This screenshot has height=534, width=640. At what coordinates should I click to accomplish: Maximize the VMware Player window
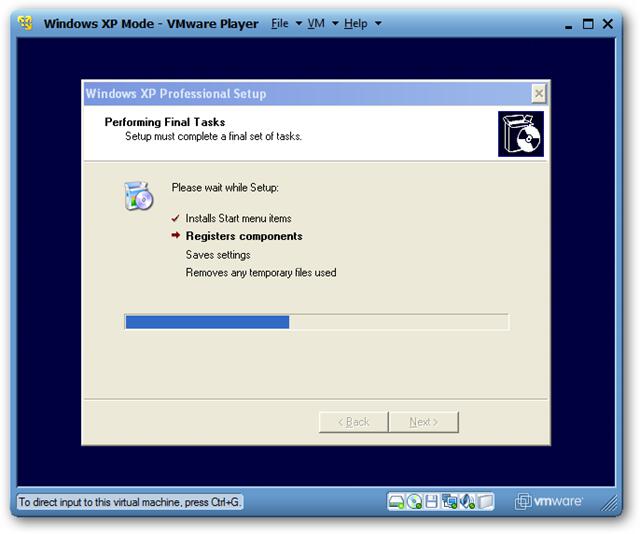coord(588,24)
